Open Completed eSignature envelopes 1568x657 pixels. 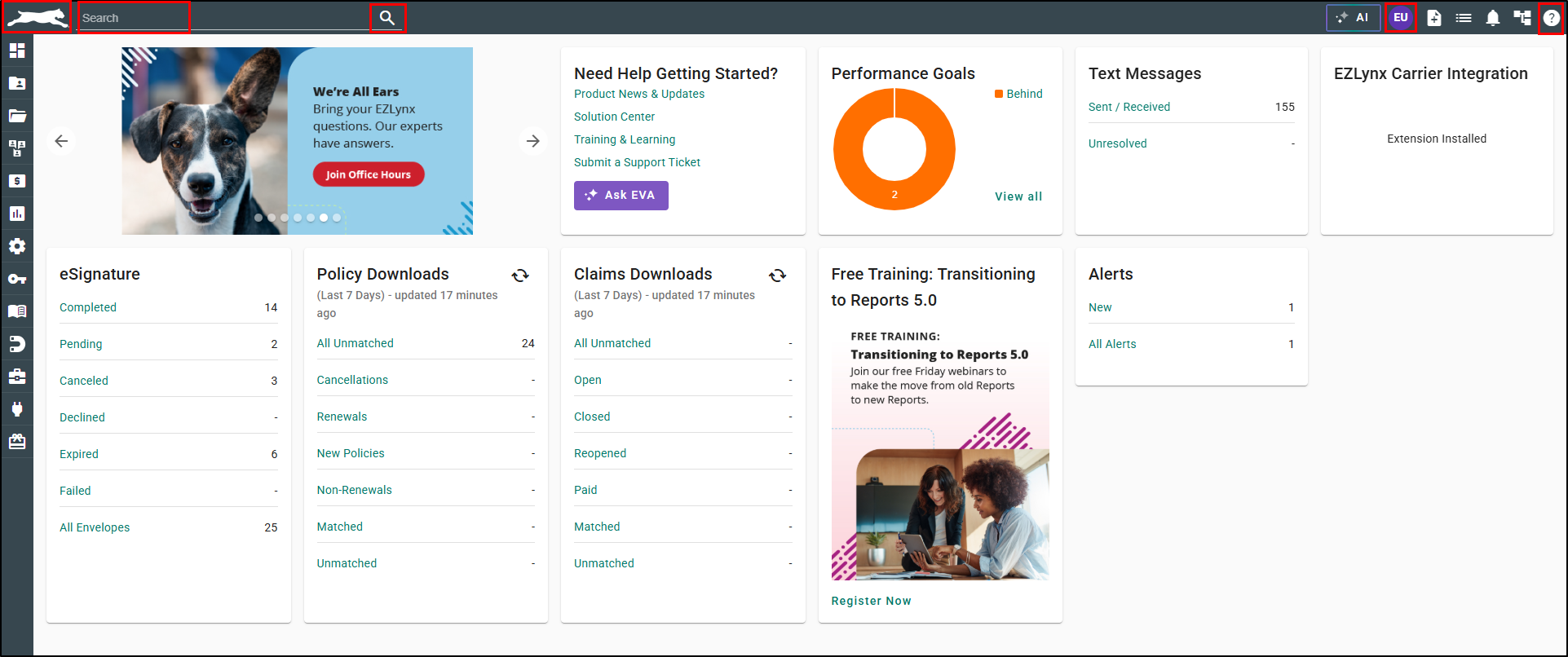(x=88, y=307)
